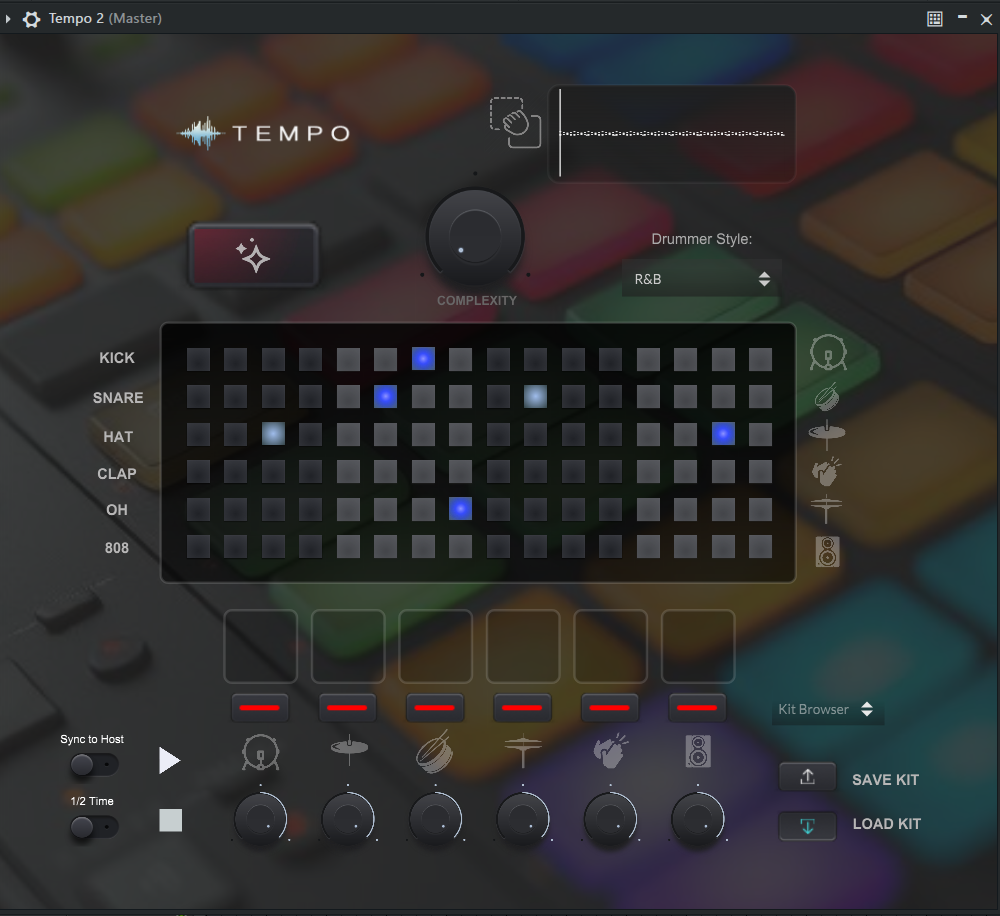Enable the last step in the 808 row
The image size is (1000, 916).
click(760, 547)
